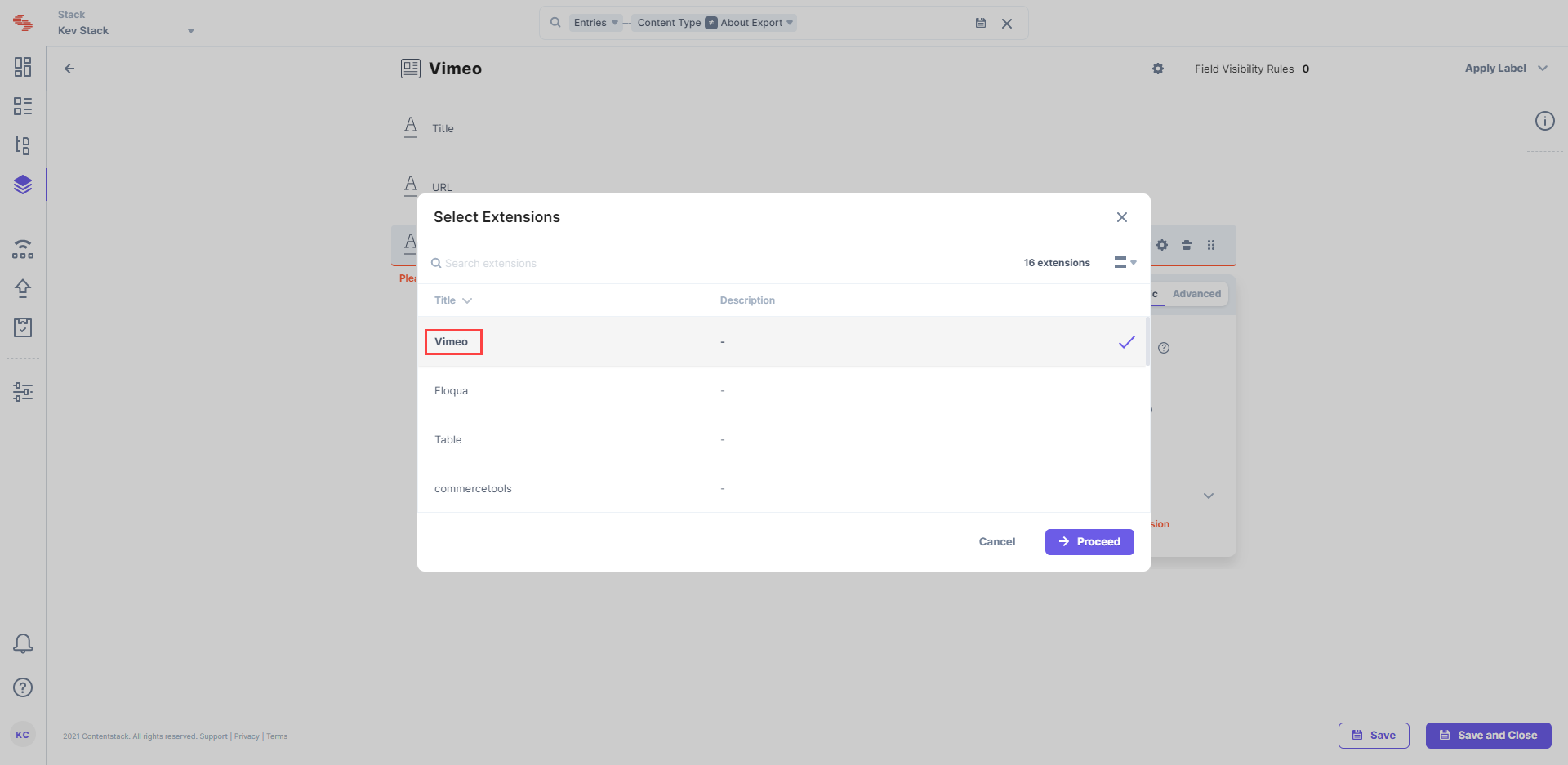Open the Tasks clipboard icon in sidebar
Image resolution: width=1568 pixels, height=765 pixels.
23,327
